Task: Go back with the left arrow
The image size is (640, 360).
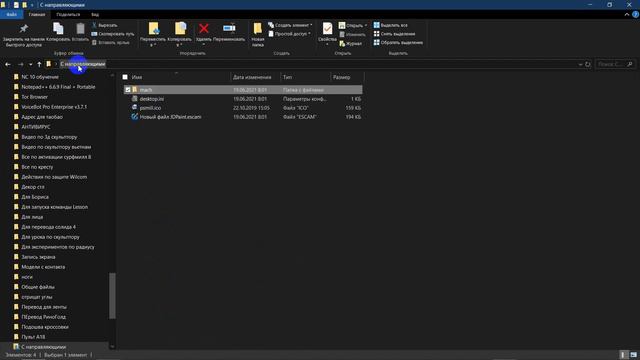Action: [8, 64]
